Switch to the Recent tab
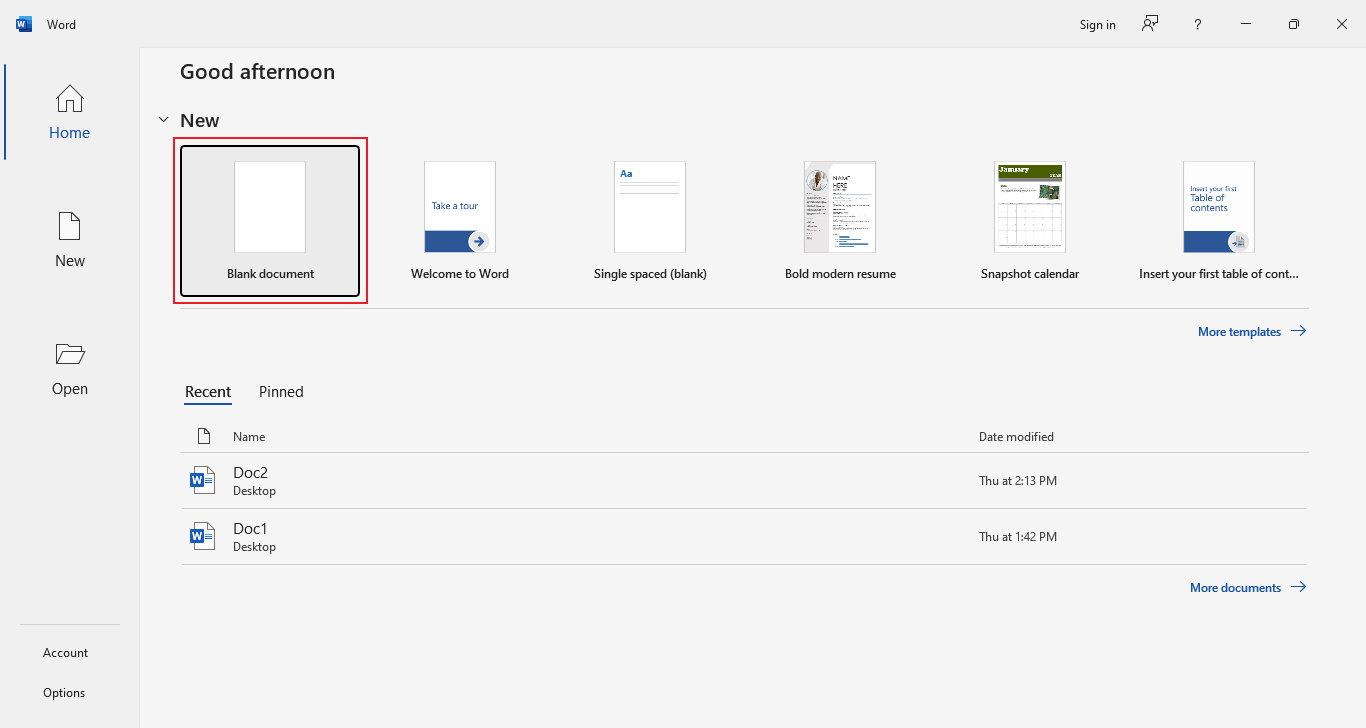This screenshot has height=728, width=1366. pyautogui.click(x=207, y=391)
